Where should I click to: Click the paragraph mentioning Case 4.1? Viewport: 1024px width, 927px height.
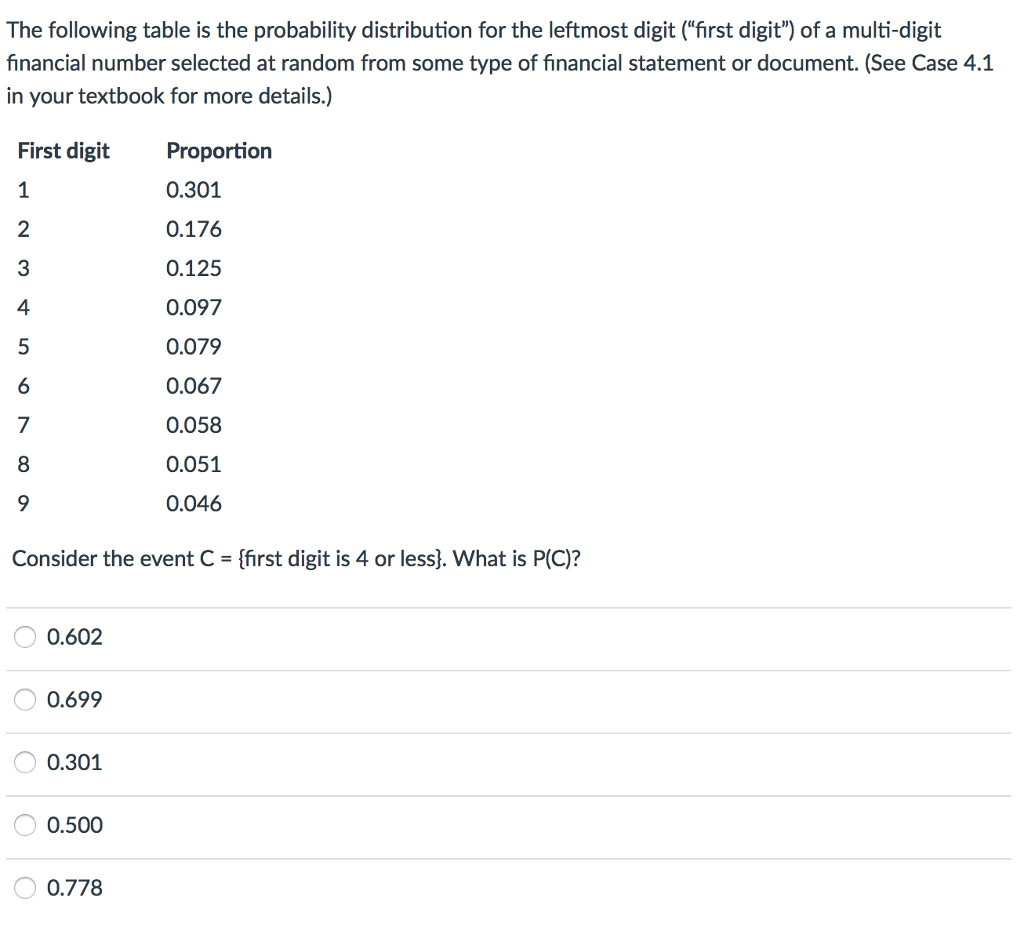click(x=500, y=62)
